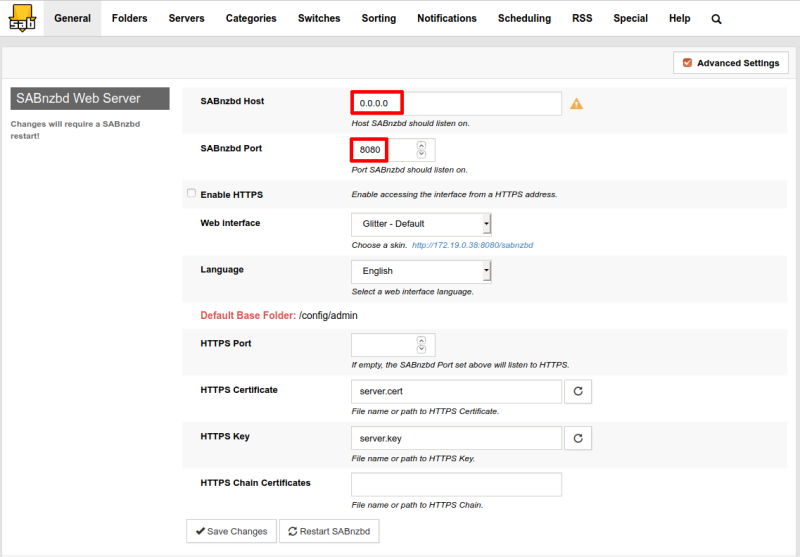Click the /config/admin path text

click(x=328, y=315)
